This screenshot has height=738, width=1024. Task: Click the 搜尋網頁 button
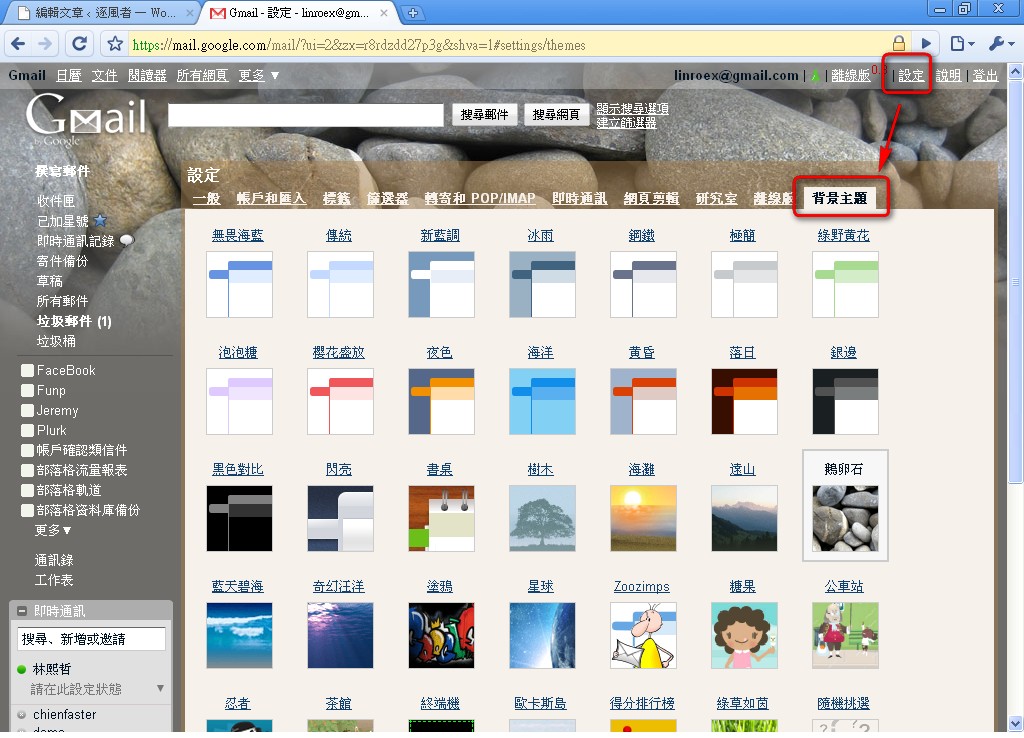pyautogui.click(x=556, y=114)
